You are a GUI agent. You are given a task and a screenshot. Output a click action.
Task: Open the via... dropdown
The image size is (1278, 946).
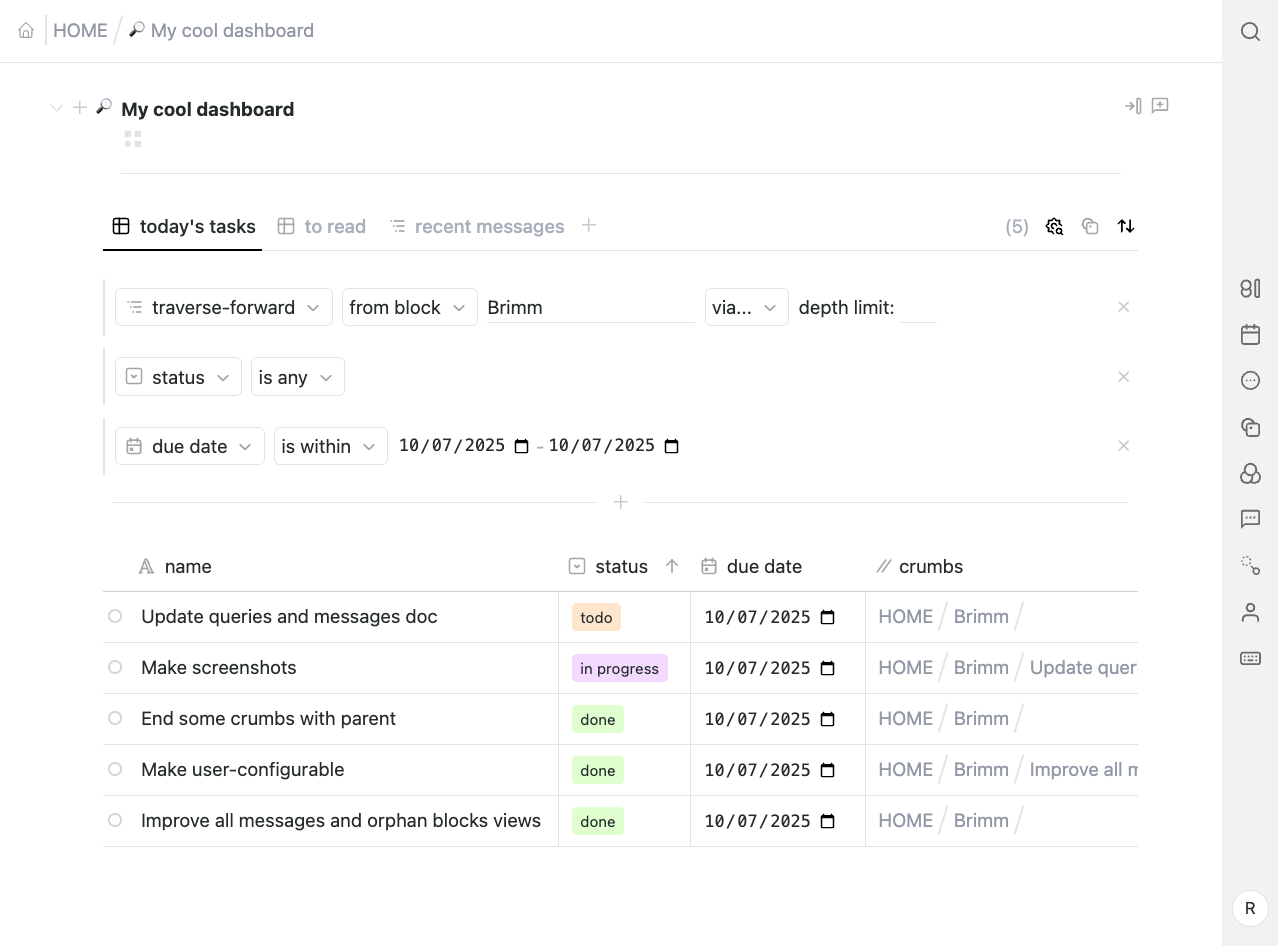[x=747, y=307]
